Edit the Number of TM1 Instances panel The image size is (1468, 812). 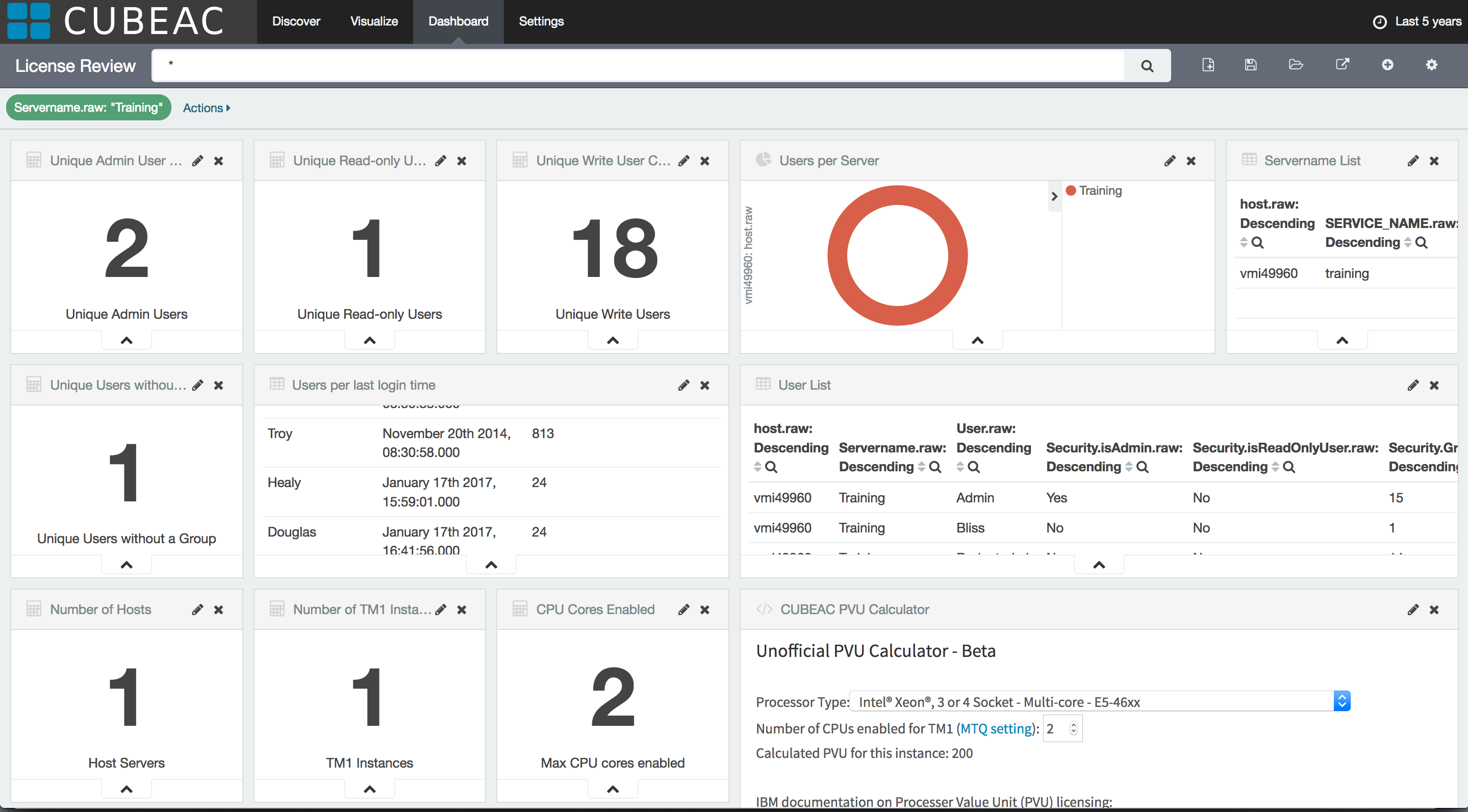pyautogui.click(x=441, y=610)
